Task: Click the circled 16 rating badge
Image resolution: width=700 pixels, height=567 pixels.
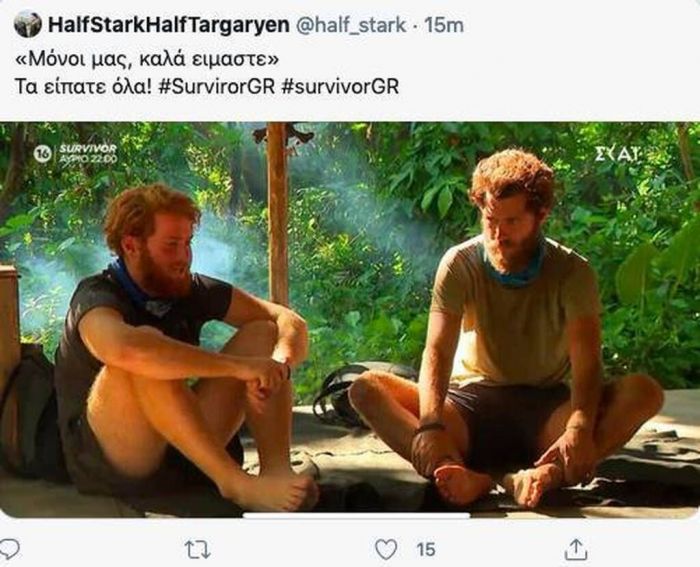Action: click(x=43, y=154)
